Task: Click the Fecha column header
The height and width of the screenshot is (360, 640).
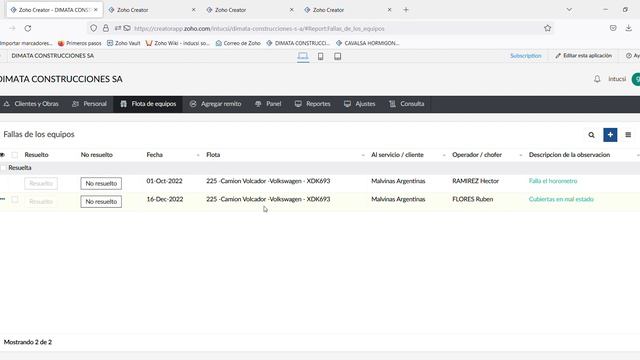Action: 155,155
